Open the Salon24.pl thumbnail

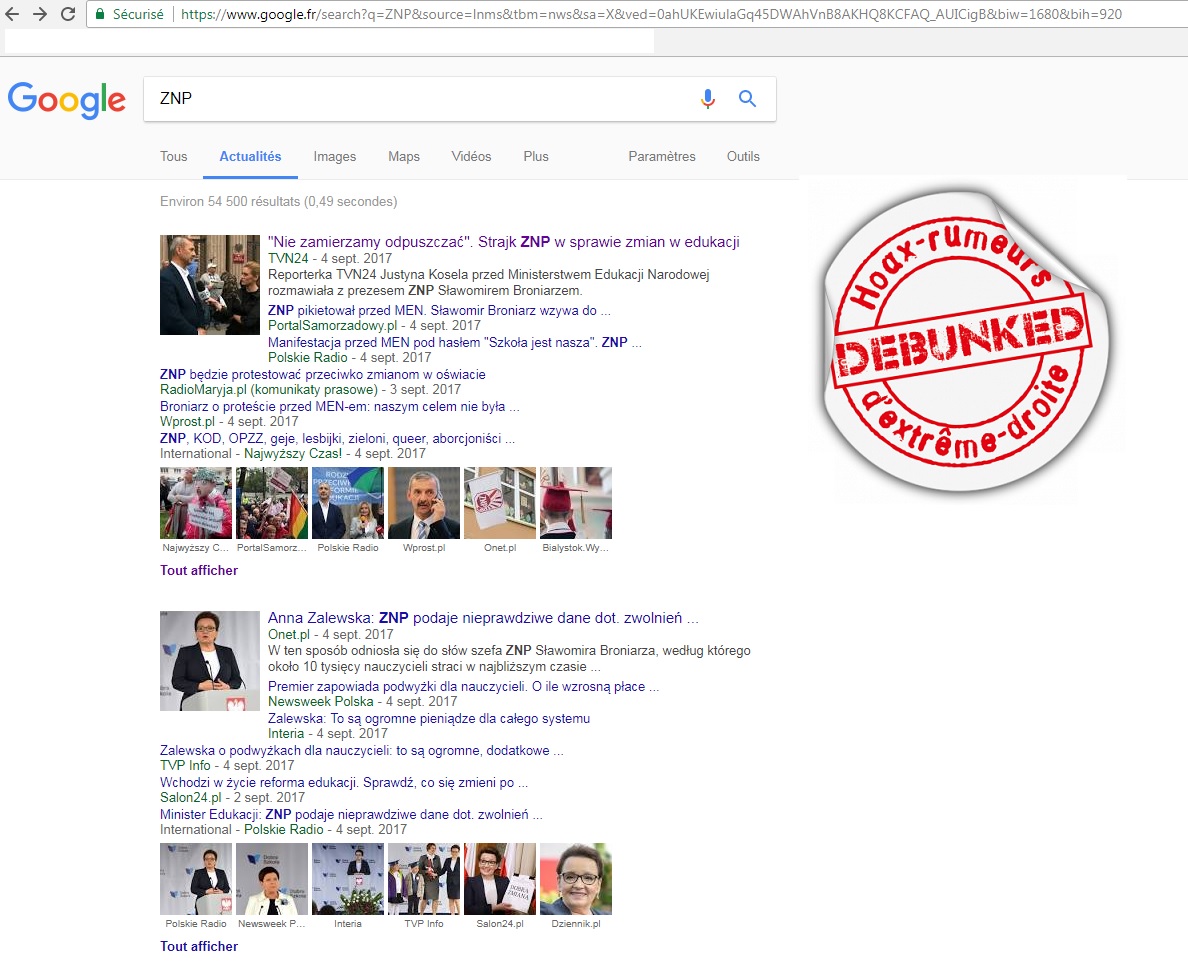click(500, 879)
